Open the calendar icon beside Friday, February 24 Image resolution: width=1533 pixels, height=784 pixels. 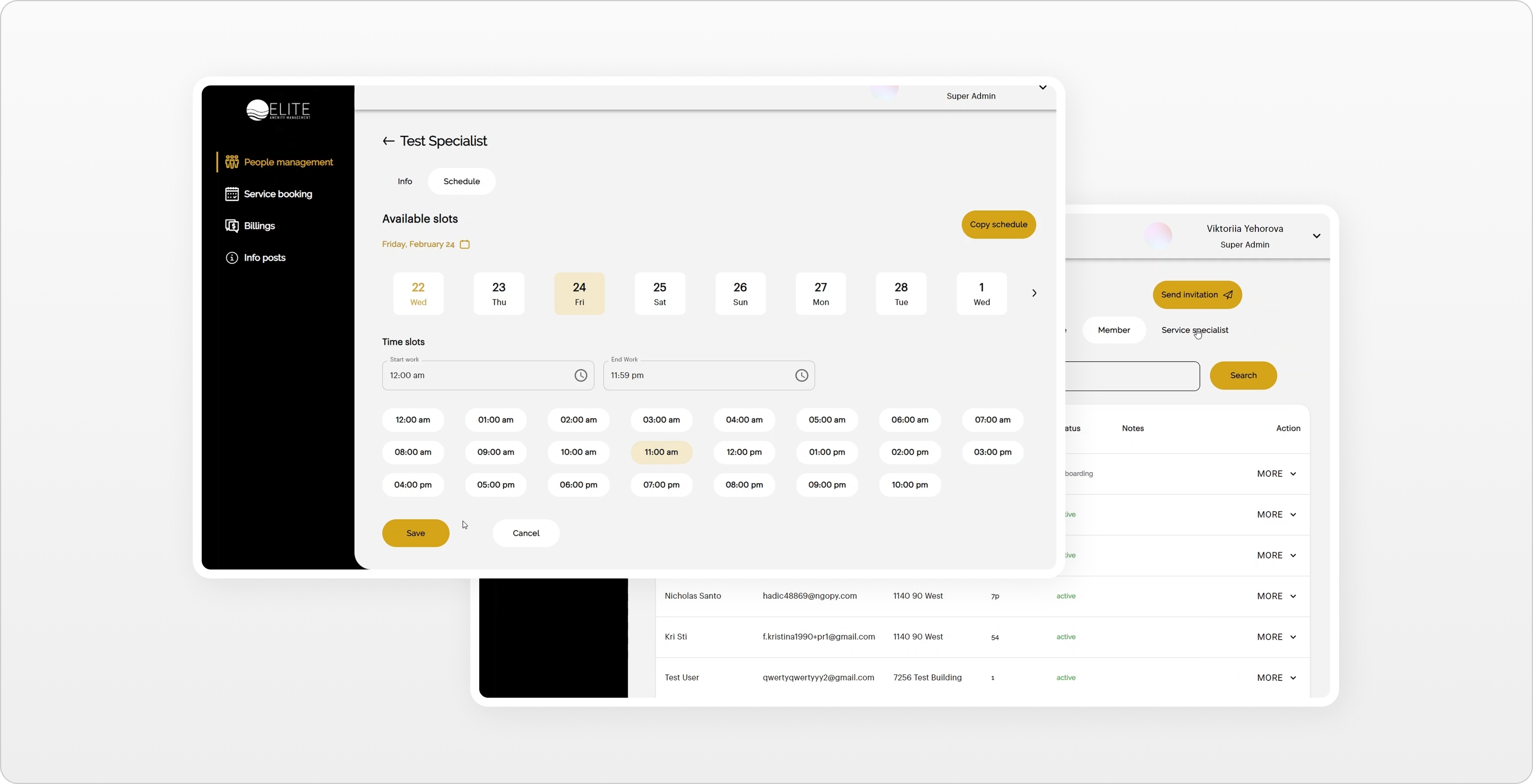coord(465,244)
